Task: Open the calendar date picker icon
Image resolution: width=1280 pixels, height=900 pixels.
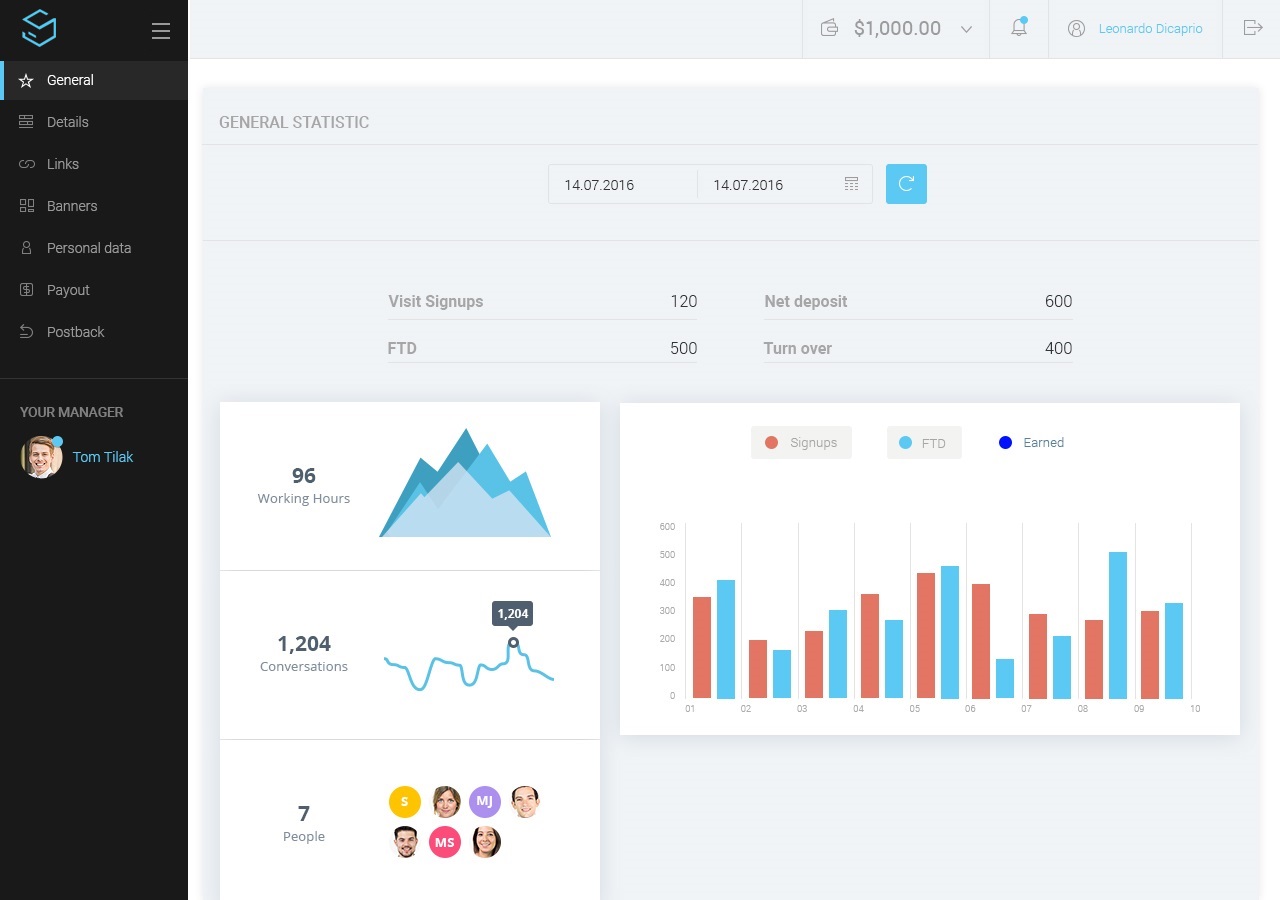Action: coord(851,184)
